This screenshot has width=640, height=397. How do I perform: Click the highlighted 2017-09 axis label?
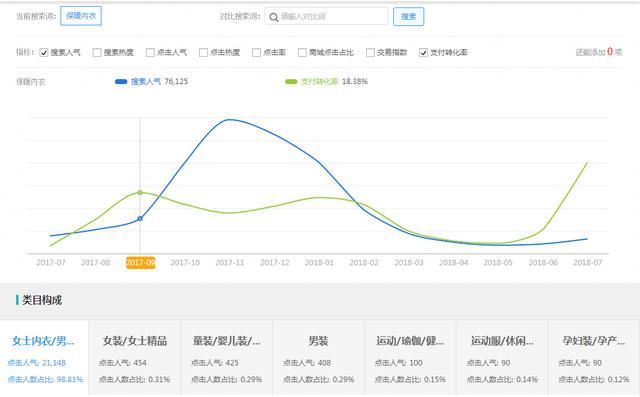click(x=140, y=262)
